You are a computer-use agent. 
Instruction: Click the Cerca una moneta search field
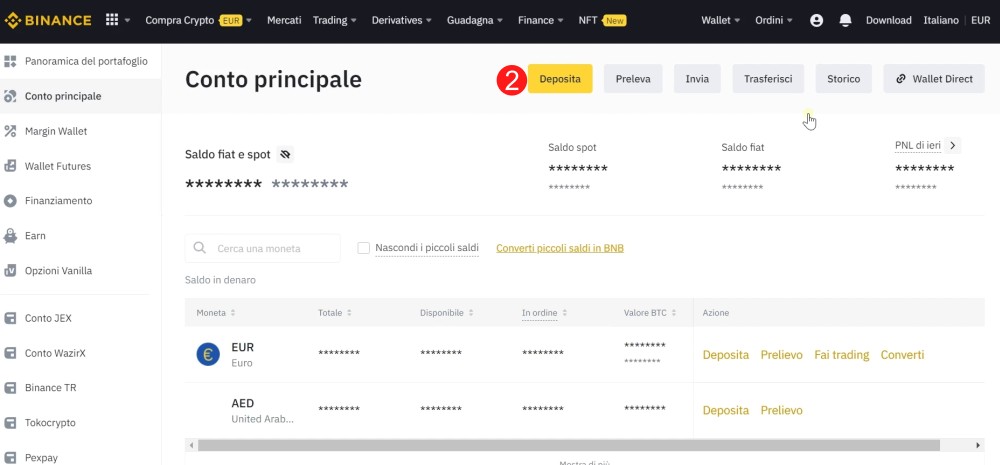pyautogui.click(x=263, y=248)
